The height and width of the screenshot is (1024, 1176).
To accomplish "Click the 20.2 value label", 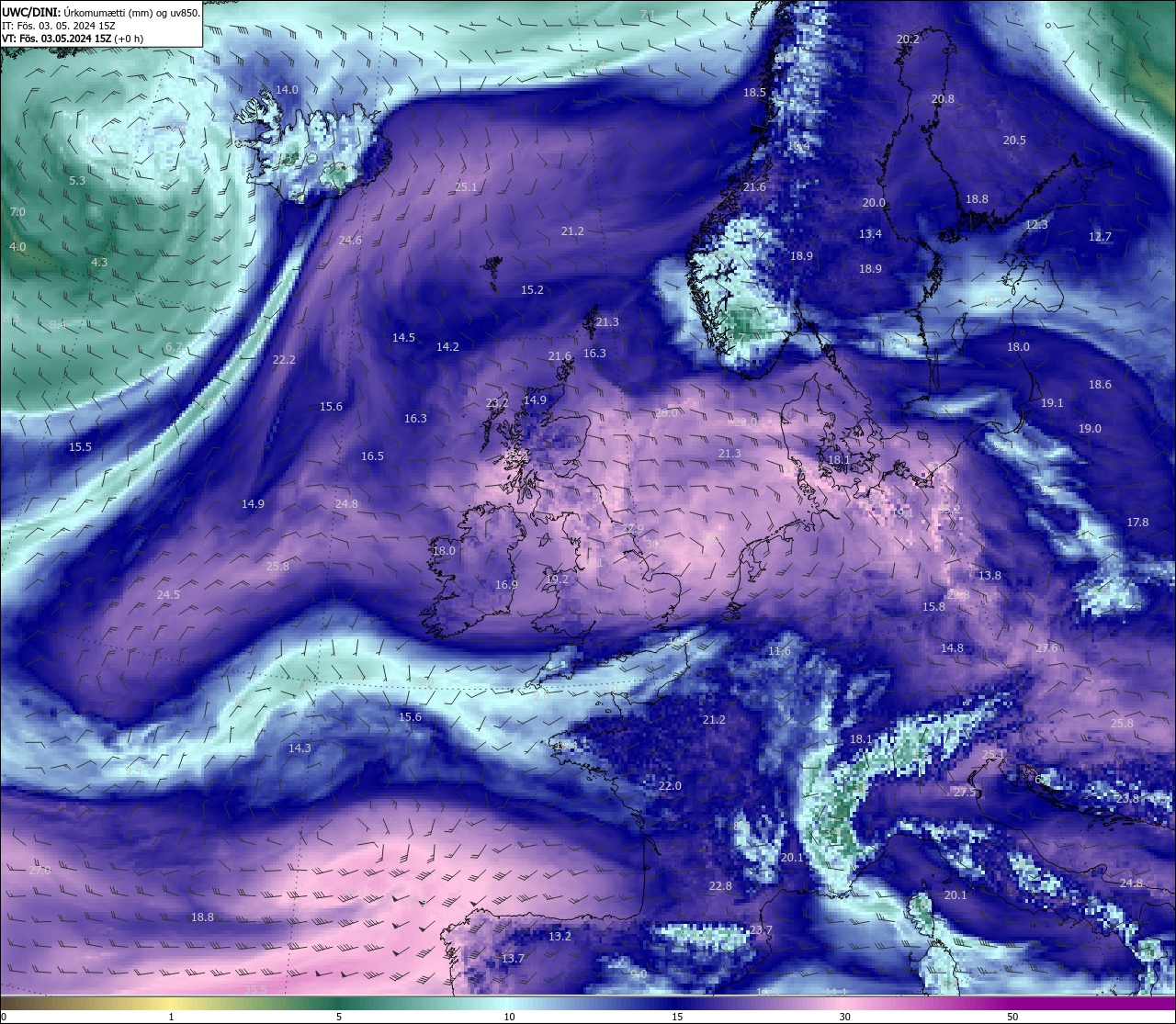I will tap(908, 39).
